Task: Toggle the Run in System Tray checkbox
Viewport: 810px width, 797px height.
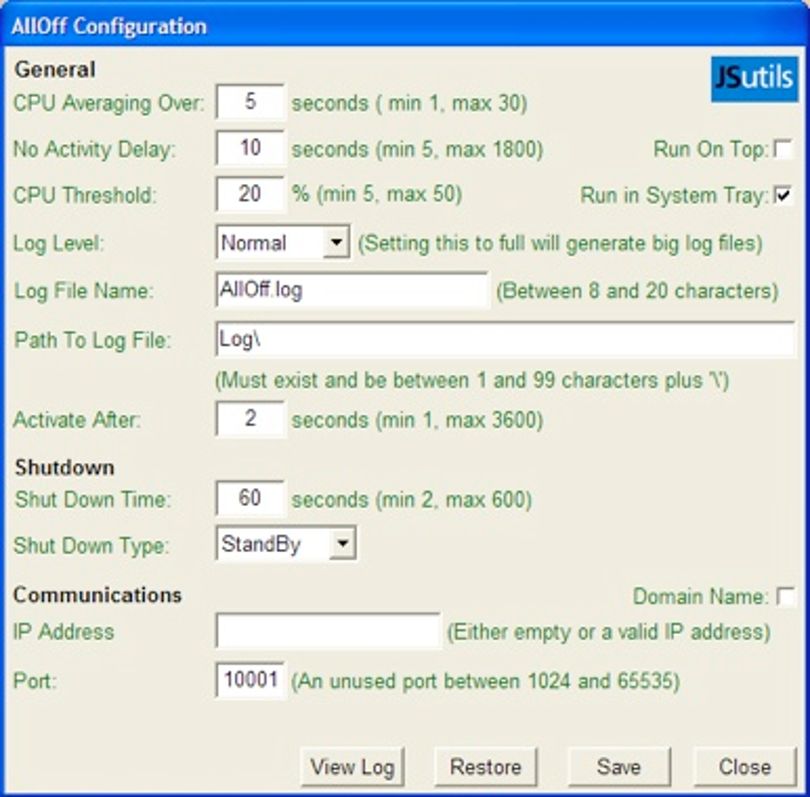Action: click(x=784, y=195)
